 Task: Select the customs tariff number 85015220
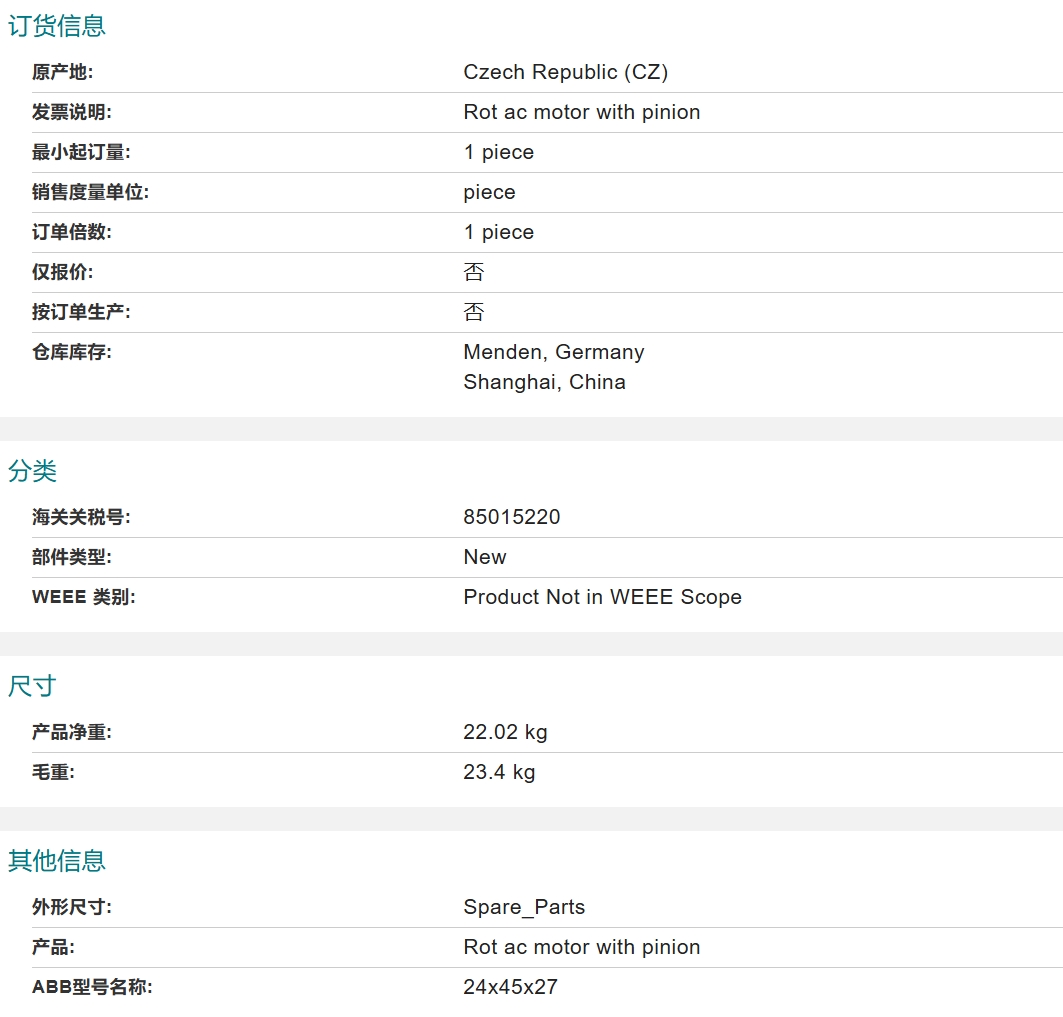[512, 517]
